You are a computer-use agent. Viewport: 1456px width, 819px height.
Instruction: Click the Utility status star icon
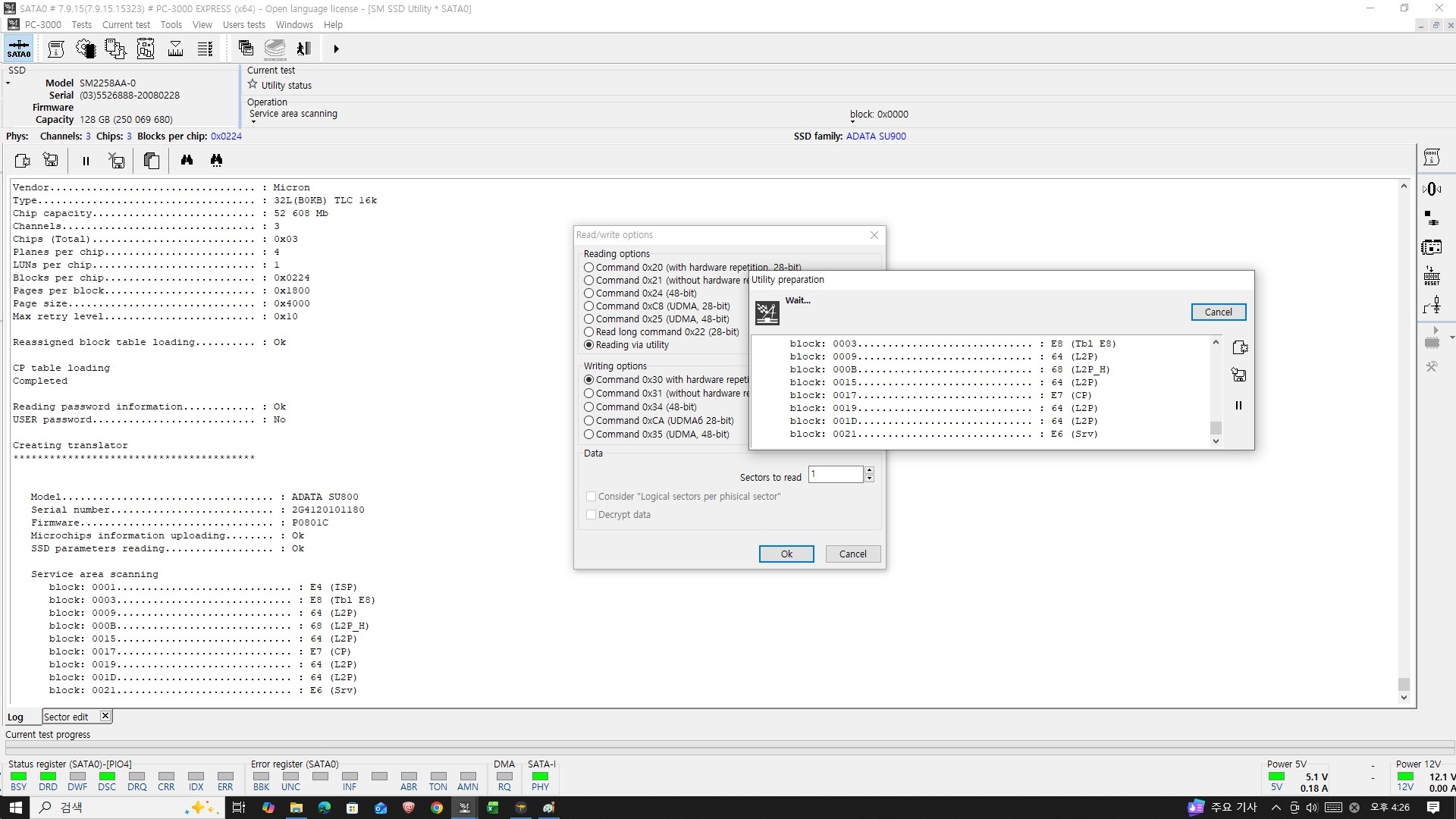coord(253,85)
